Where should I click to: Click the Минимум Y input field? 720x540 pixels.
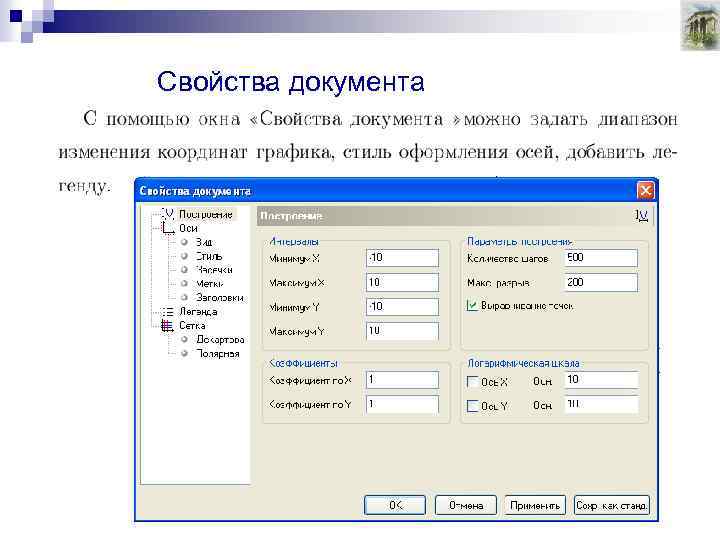[x=402, y=307]
